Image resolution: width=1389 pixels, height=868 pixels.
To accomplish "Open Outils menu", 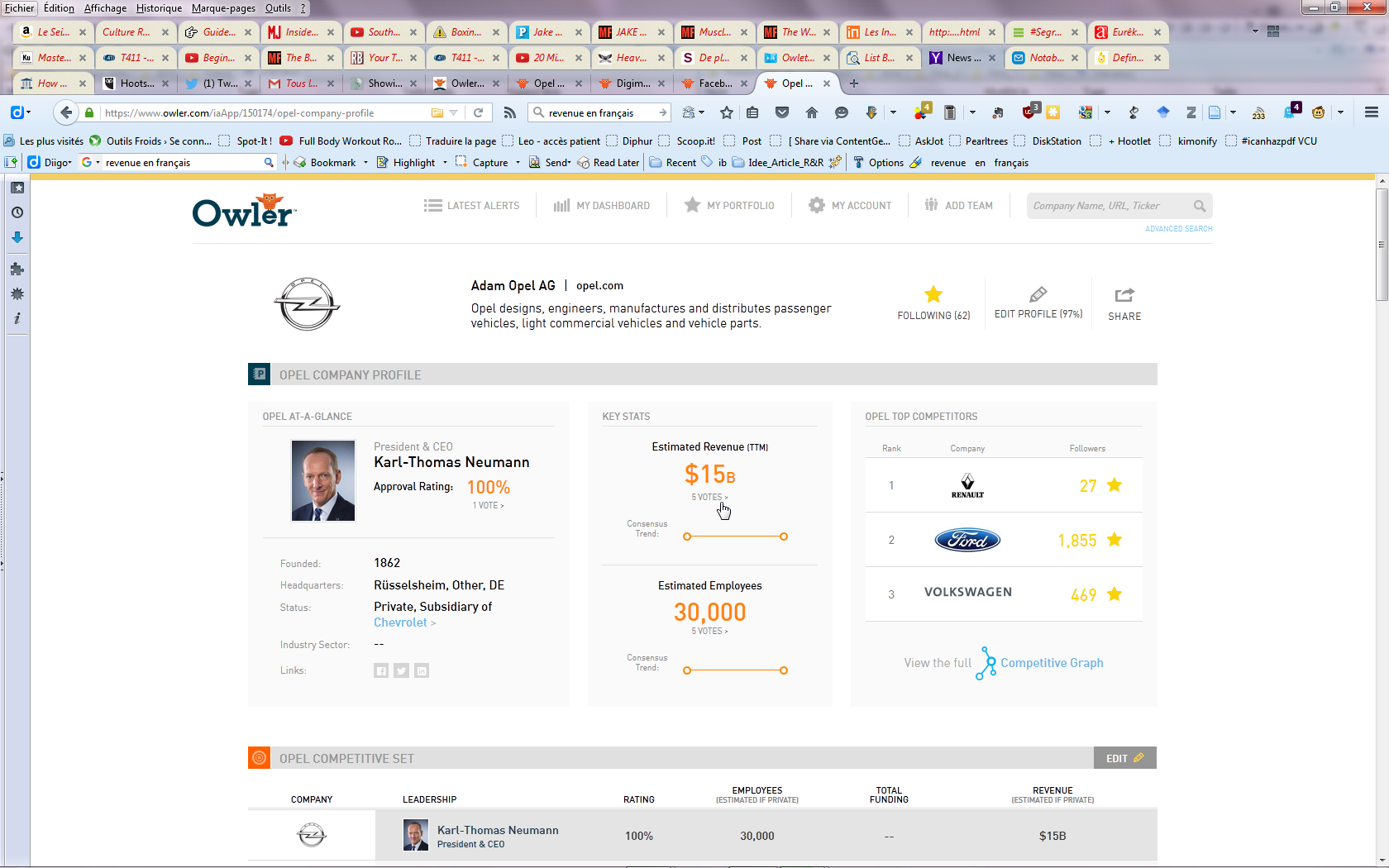I will [x=278, y=8].
